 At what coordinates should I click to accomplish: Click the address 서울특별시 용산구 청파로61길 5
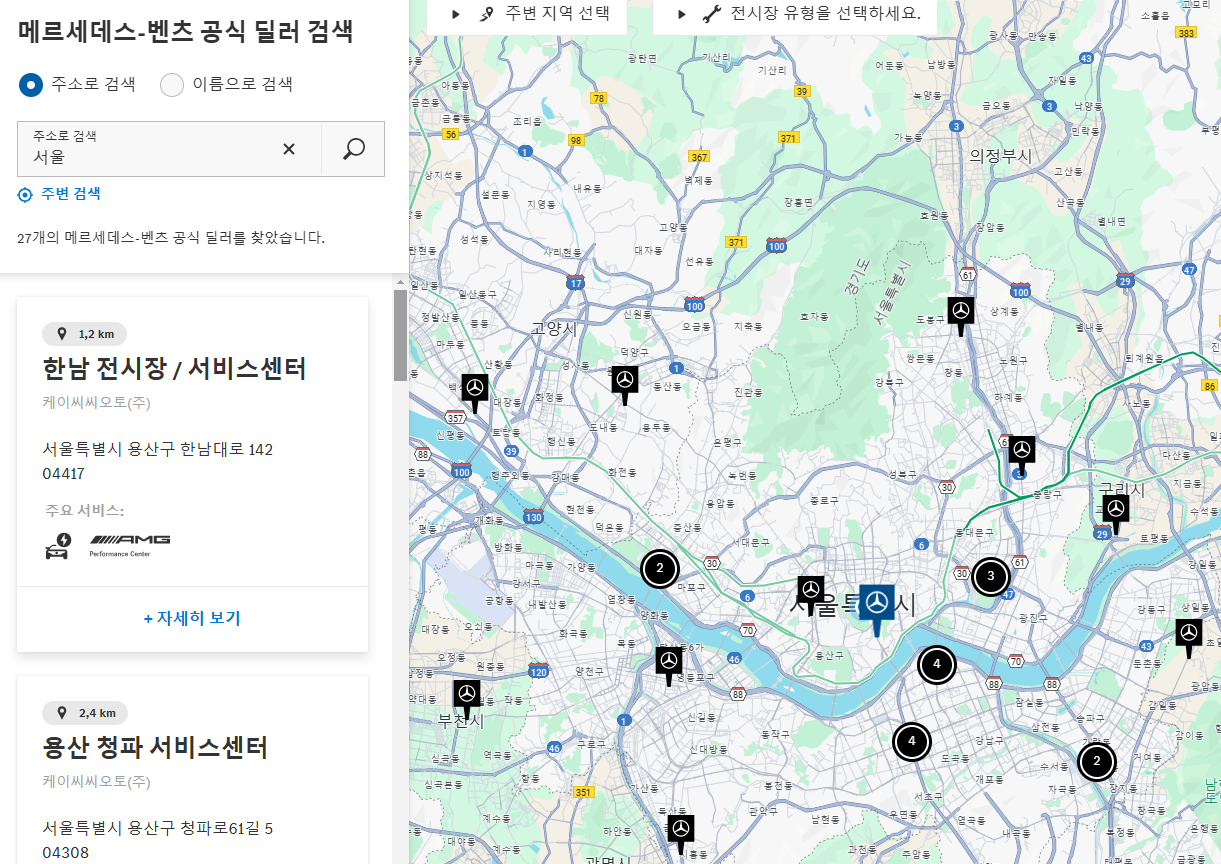click(158, 829)
